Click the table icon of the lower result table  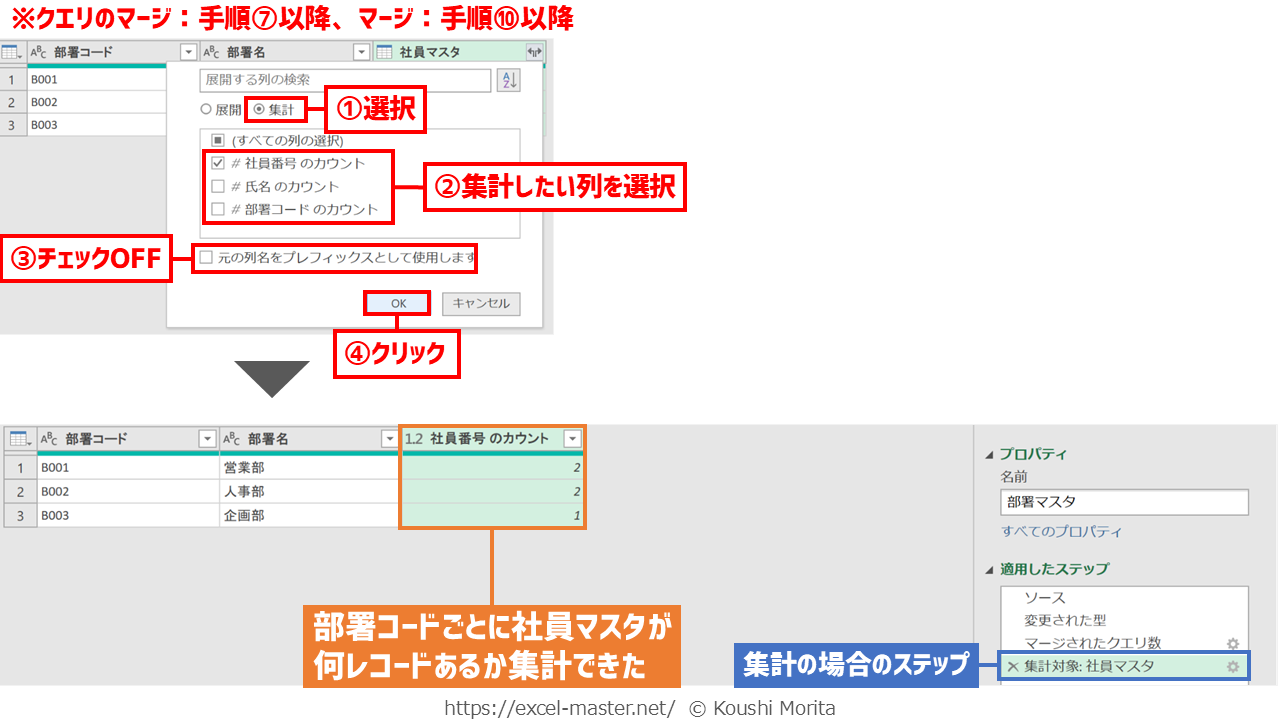(19, 439)
